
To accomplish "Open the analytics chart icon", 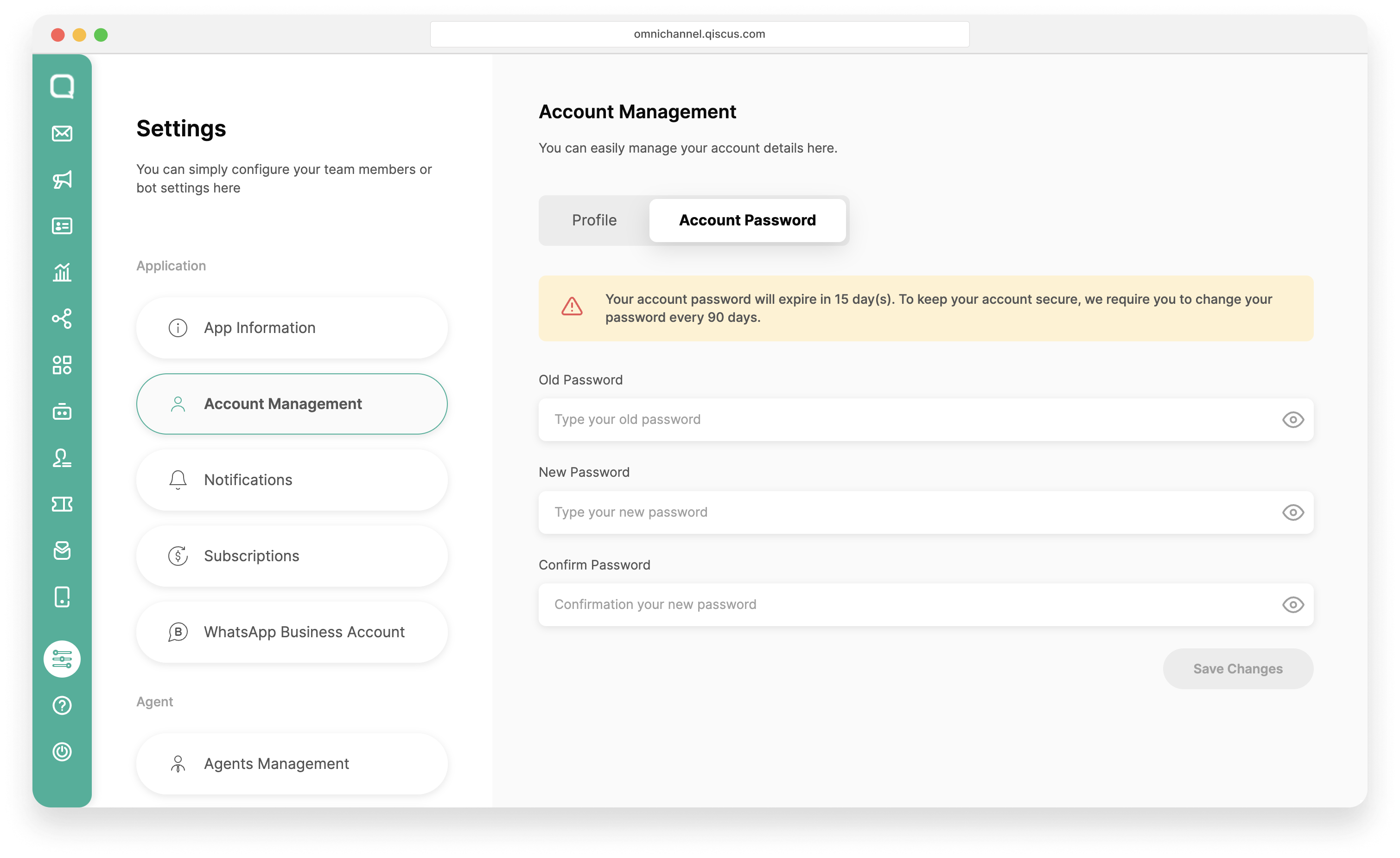I will click(62, 272).
